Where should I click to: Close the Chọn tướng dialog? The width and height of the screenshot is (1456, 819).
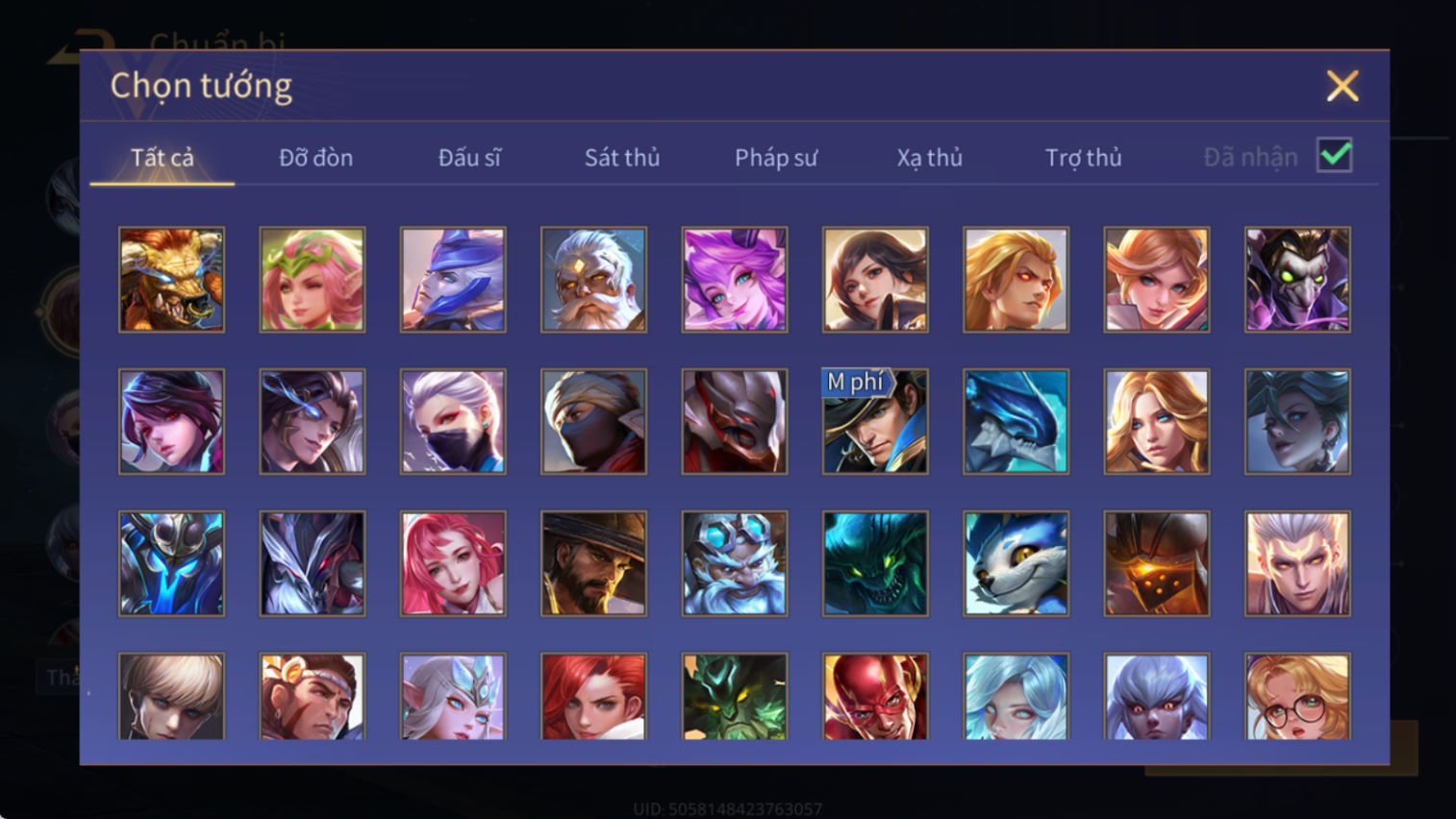[1343, 87]
